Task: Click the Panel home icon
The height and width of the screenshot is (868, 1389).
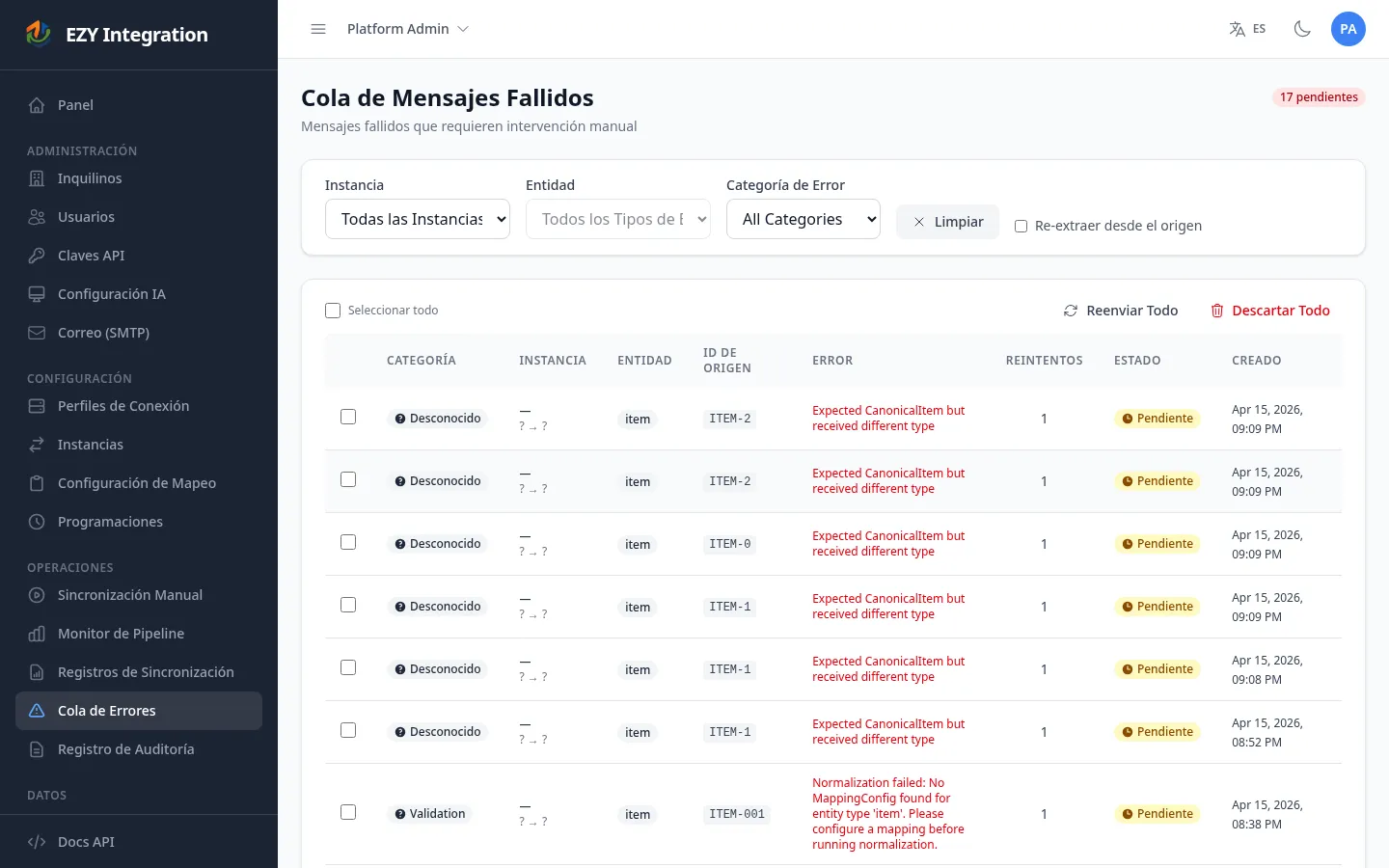Action: (x=37, y=105)
